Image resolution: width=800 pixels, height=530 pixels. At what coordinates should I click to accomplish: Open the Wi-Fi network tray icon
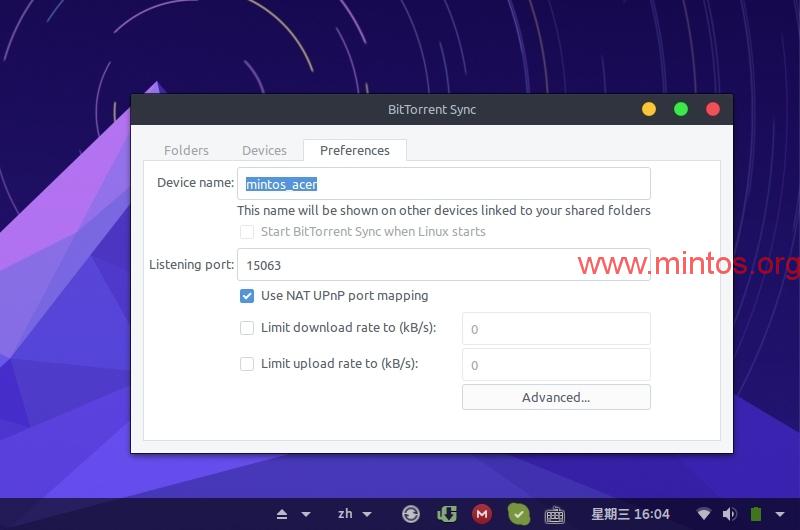[x=704, y=514]
